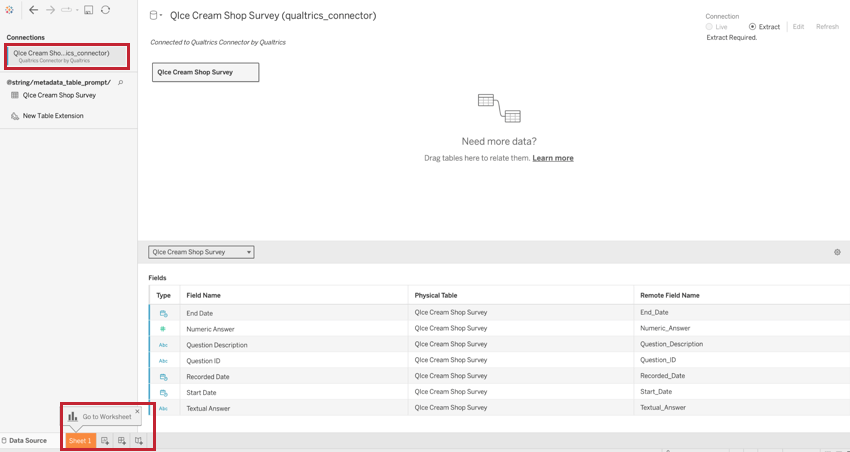Click the Textual_Answer remote field name
Image resolution: width=850 pixels, height=452 pixels.
663,408
